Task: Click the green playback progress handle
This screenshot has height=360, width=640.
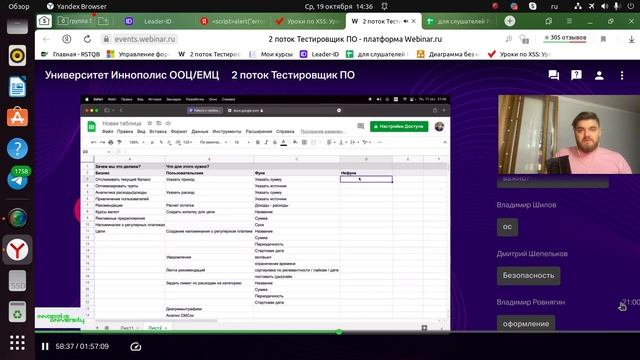Action: (339, 332)
